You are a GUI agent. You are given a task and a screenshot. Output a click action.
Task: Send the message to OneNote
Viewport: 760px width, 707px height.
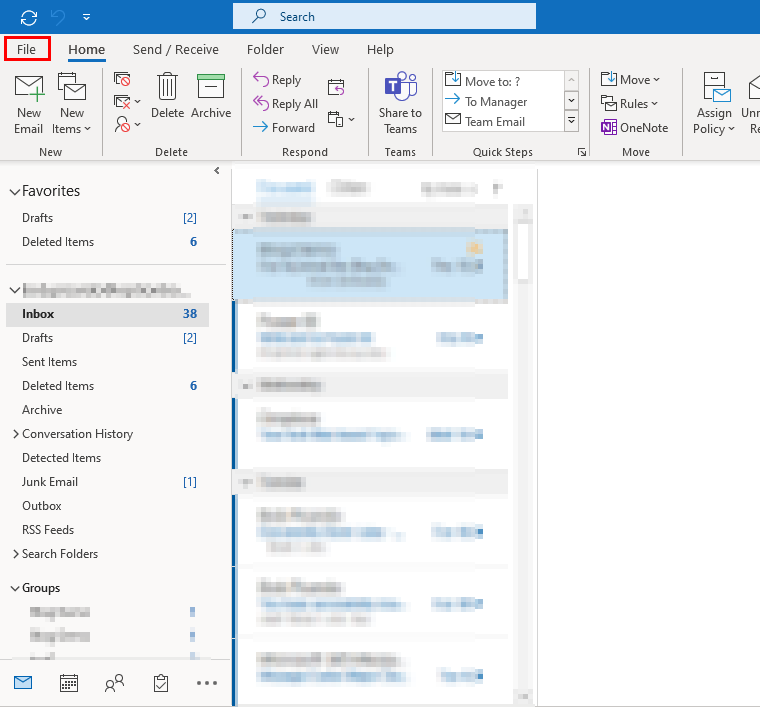click(634, 127)
